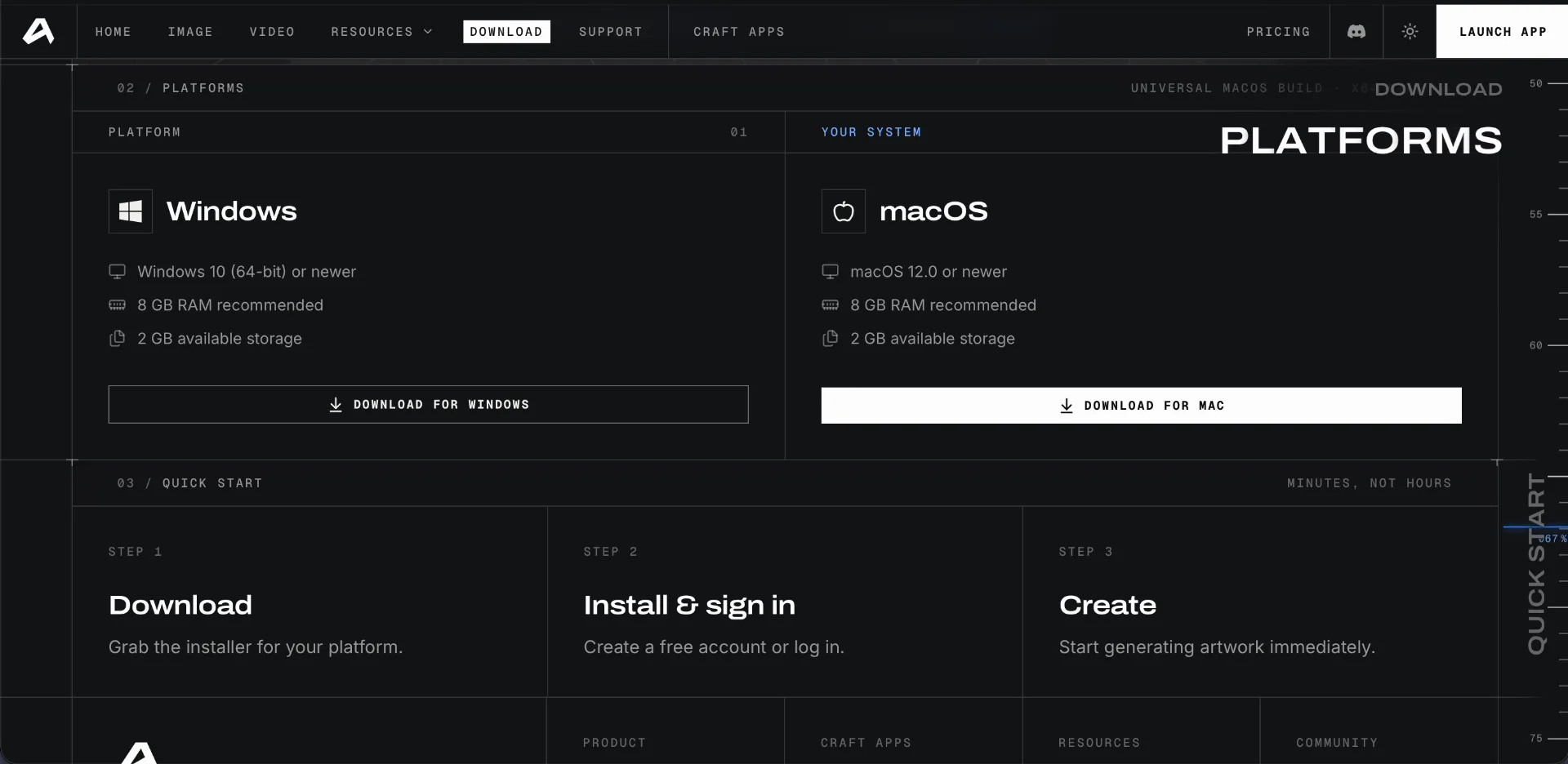The width and height of the screenshot is (1568, 764).
Task: Click the footer "Craft Apps" column heading
Action: [x=866, y=743]
